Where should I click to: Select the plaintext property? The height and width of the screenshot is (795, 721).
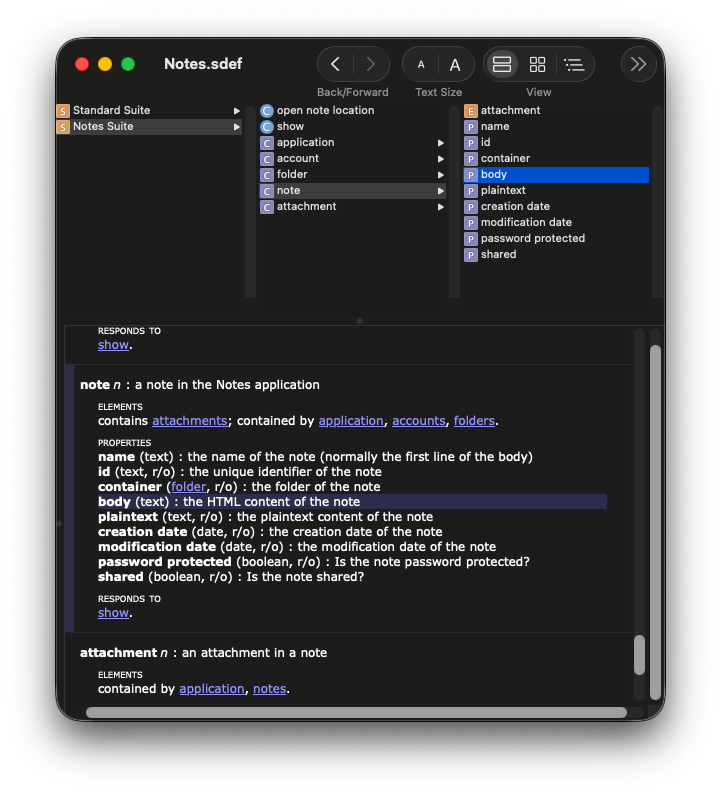tap(556, 191)
